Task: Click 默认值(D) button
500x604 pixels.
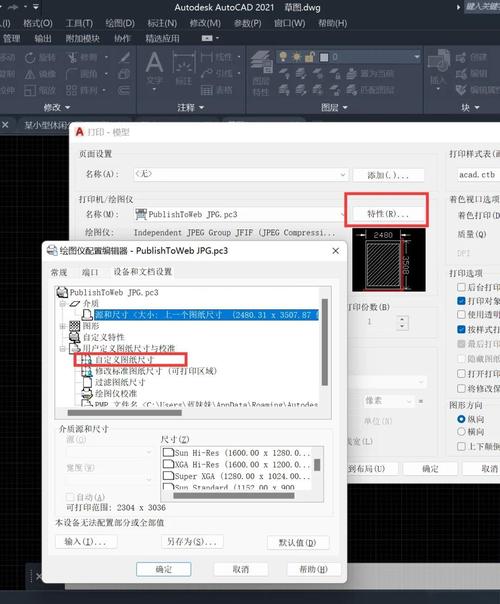Action: 298,542
